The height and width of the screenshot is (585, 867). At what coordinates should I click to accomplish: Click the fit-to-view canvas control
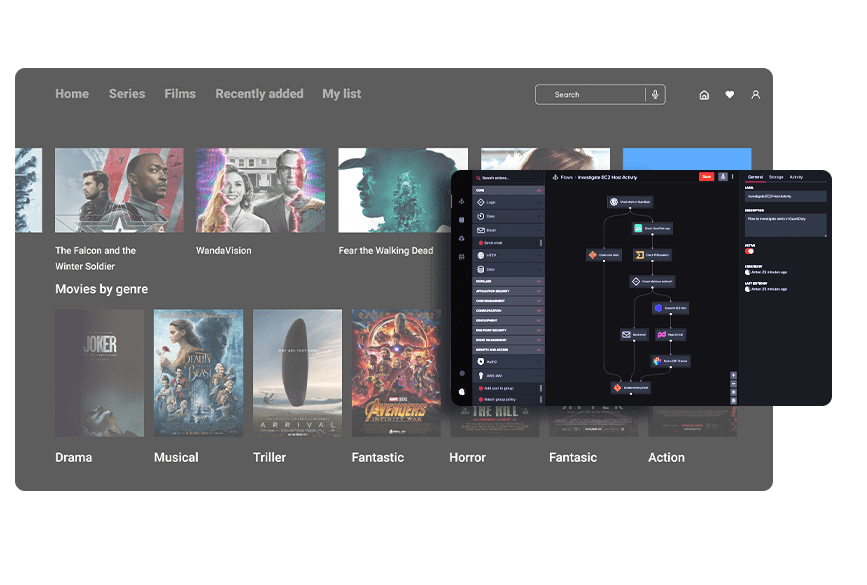point(734,393)
